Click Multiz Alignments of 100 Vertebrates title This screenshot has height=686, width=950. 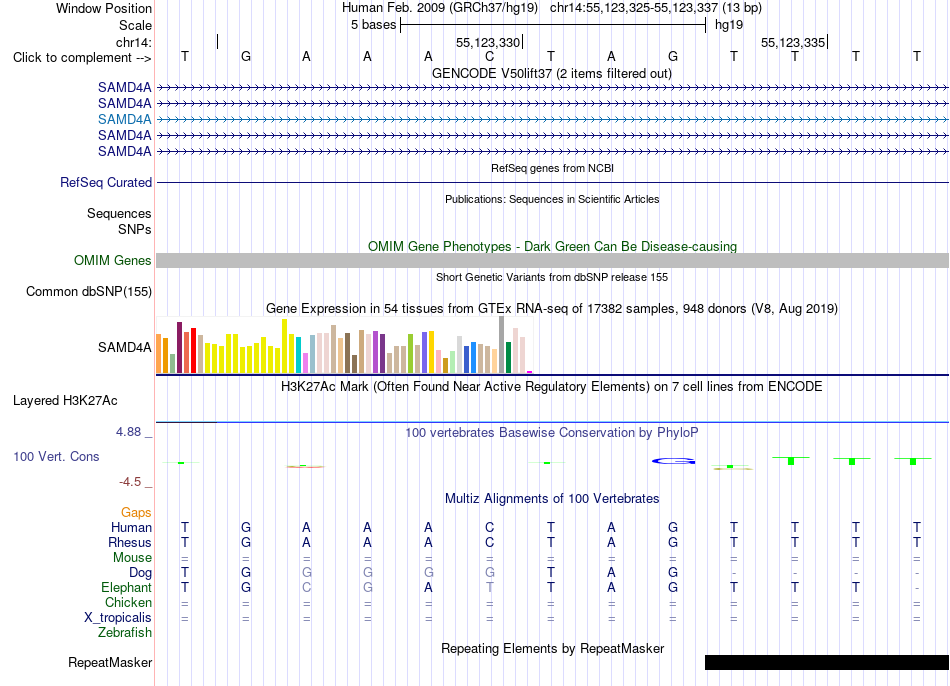pos(552,499)
